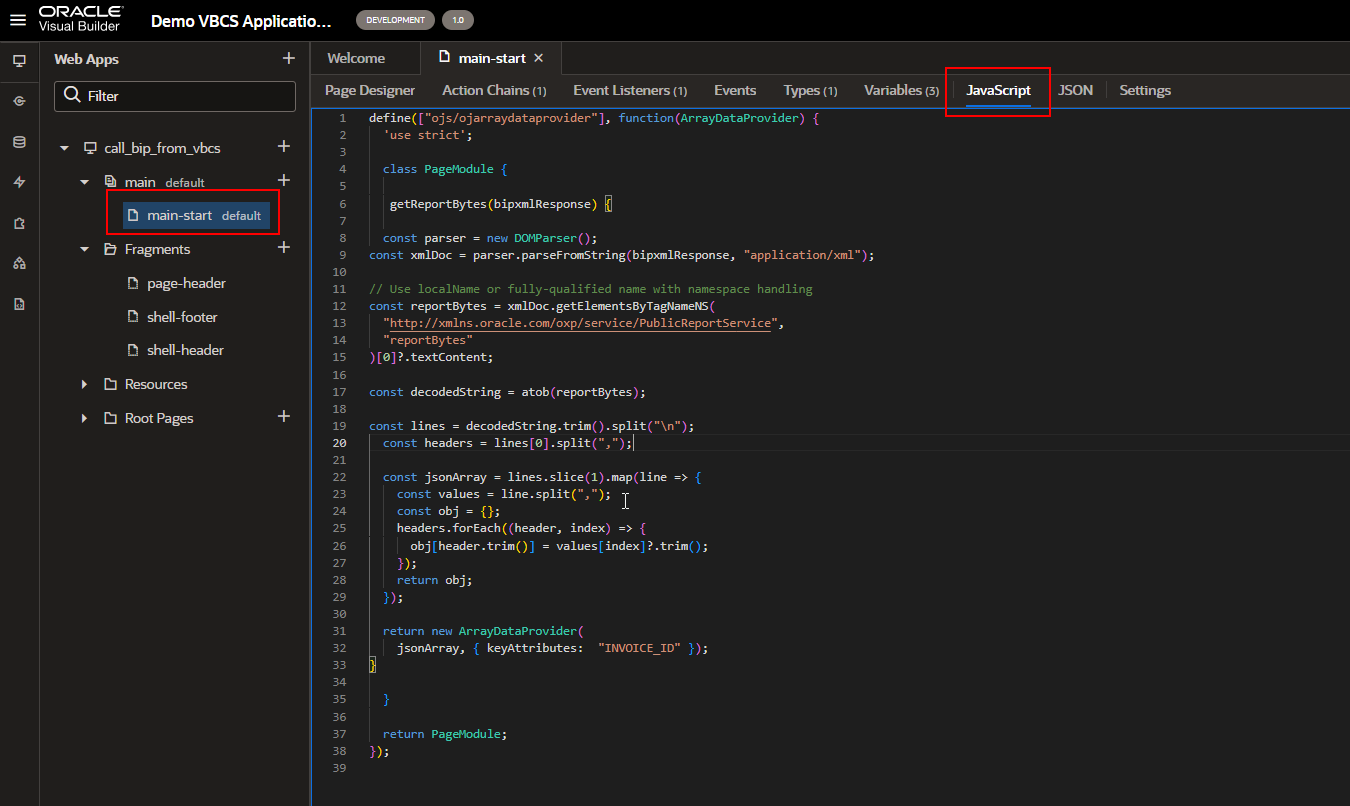Open the Action Chains tab

click(494, 90)
